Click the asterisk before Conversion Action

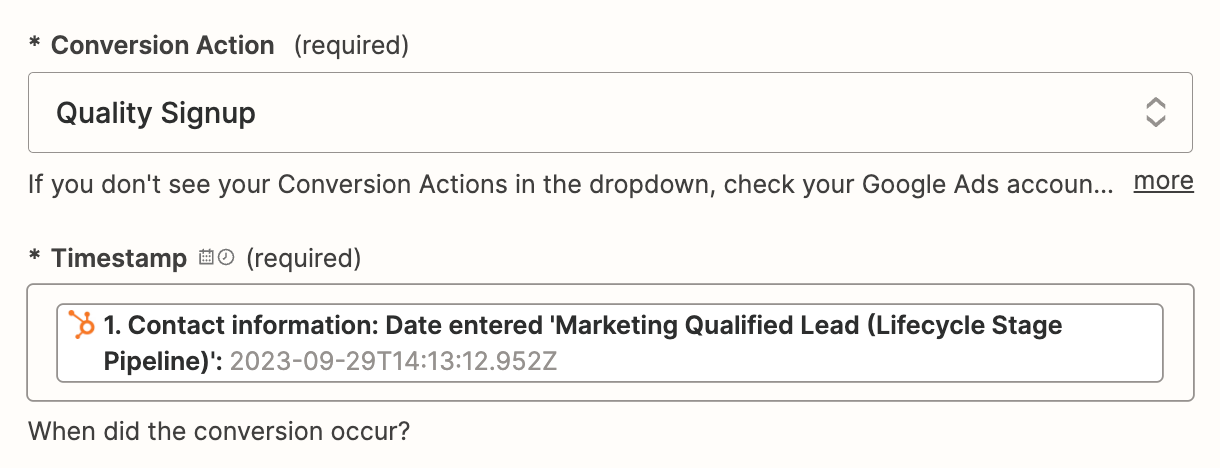tap(34, 47)
